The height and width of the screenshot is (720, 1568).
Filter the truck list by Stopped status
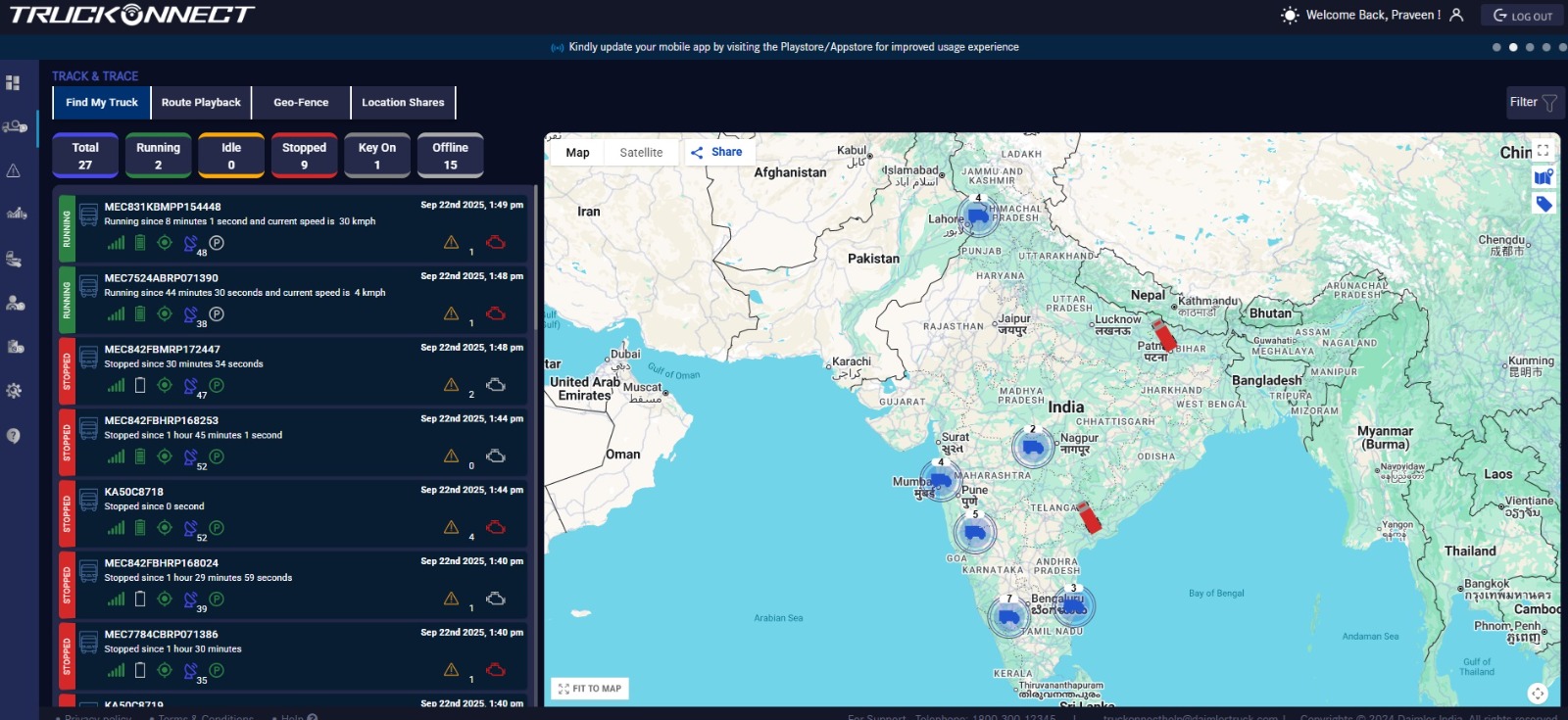[304, 156]
